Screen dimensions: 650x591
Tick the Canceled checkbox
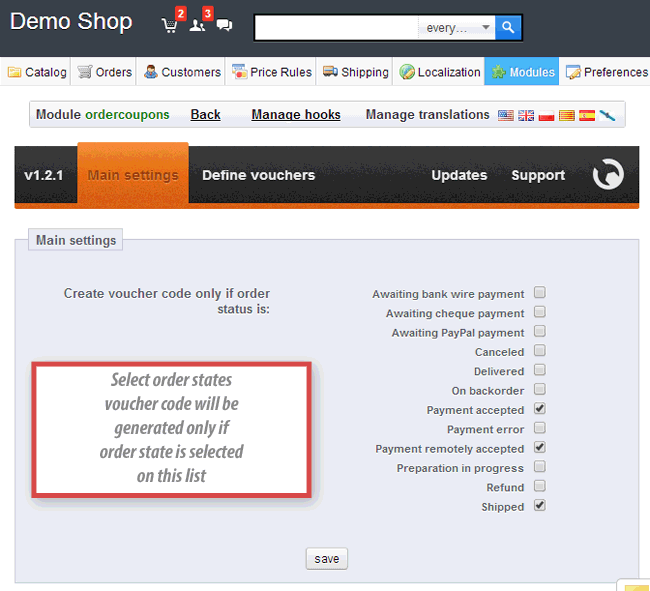pos(540,351)
